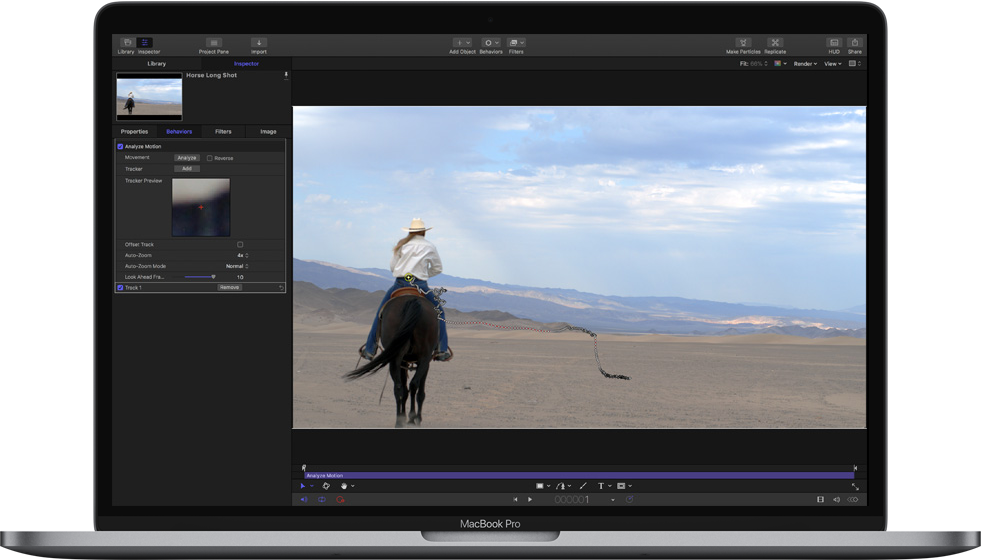Open the Add Object dropdown
The height and width of the screenshot is (560, 981).
pos(462,43)
